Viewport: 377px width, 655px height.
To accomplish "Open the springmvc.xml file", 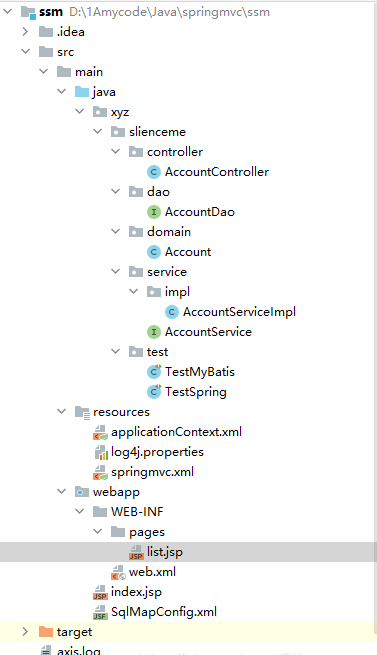I will point(153,472).
